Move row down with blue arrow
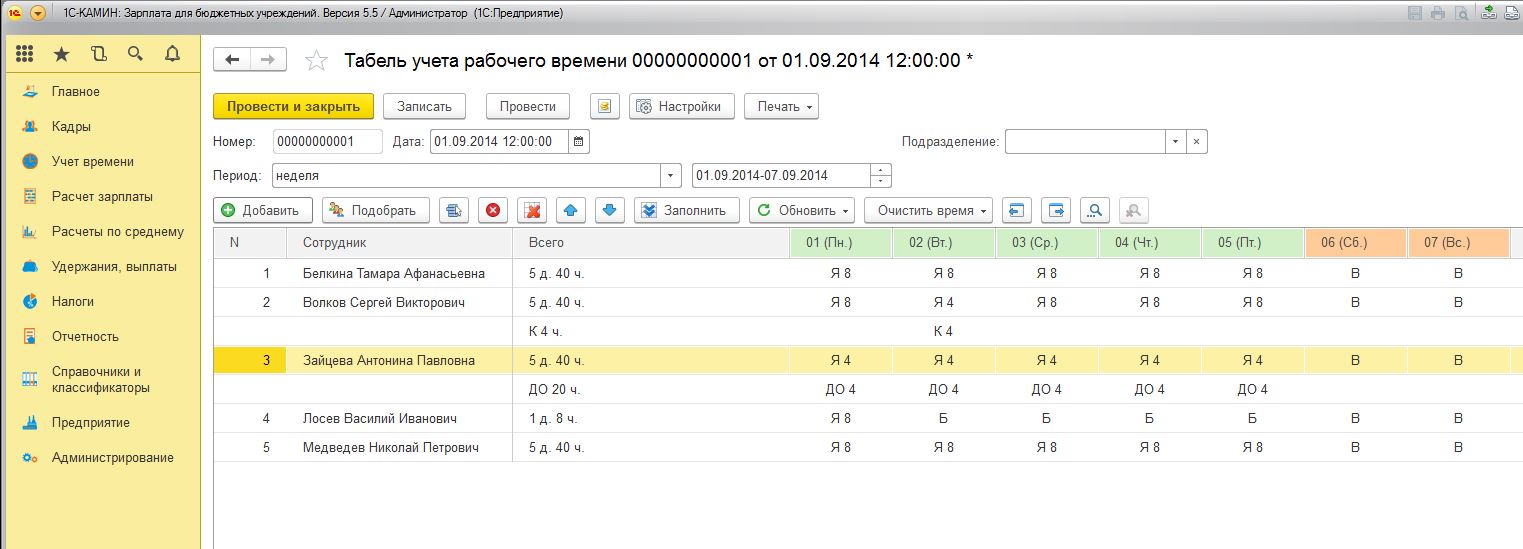Screen dimensions: 1523x549 point(610,210)
